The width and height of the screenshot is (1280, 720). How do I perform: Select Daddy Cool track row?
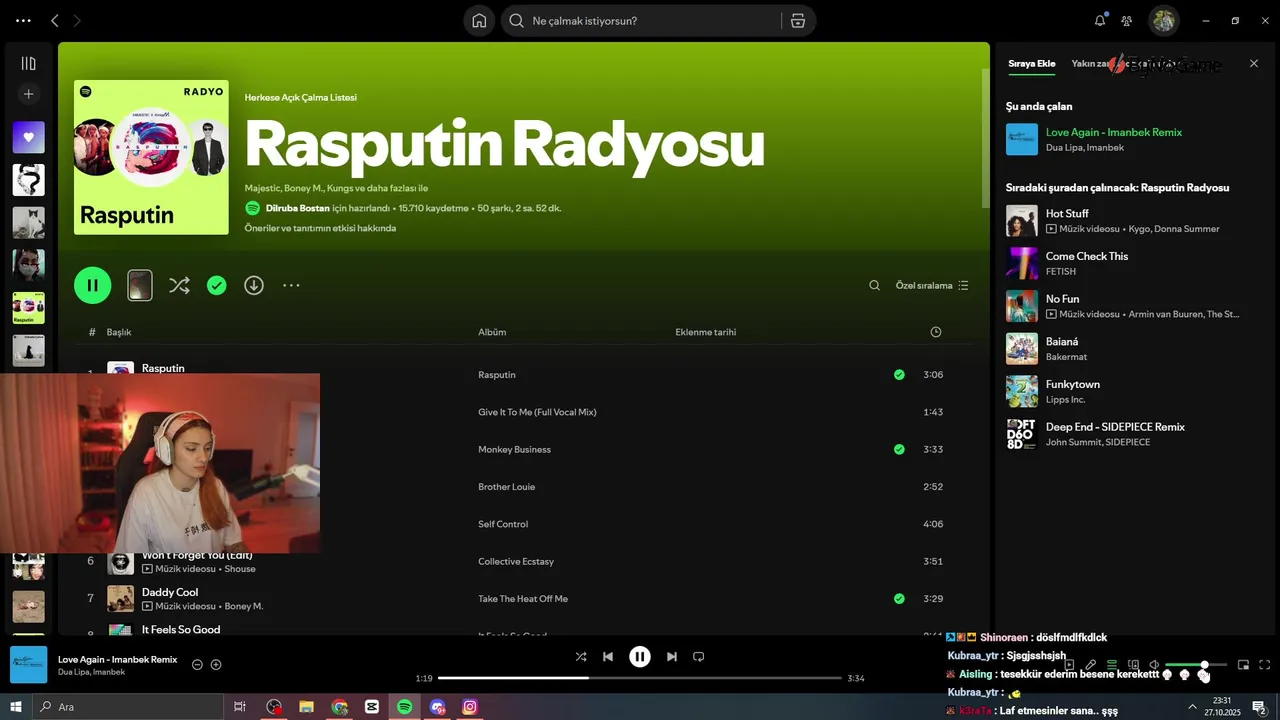coord(523,599)
